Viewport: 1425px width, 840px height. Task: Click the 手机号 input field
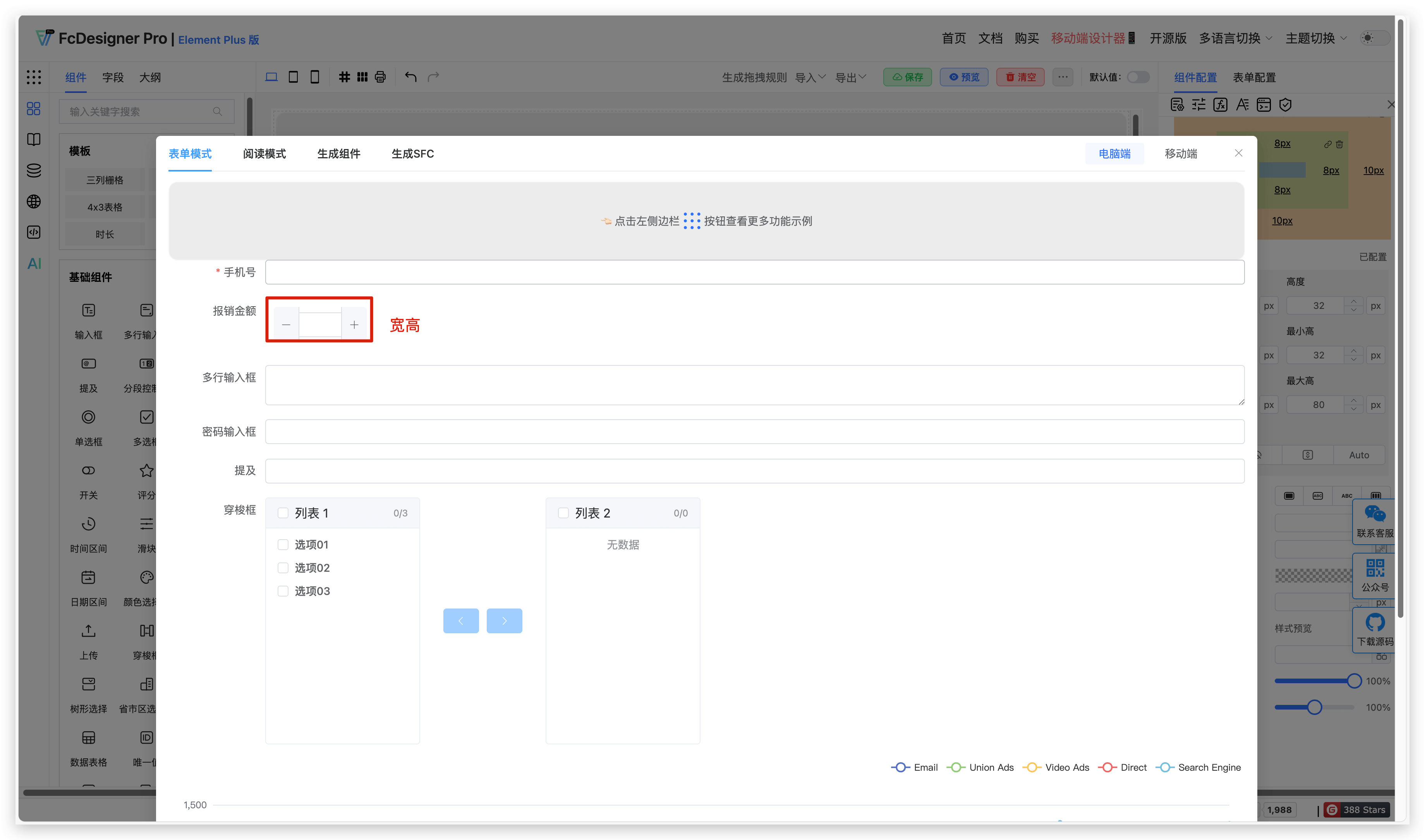coord(754,272)
